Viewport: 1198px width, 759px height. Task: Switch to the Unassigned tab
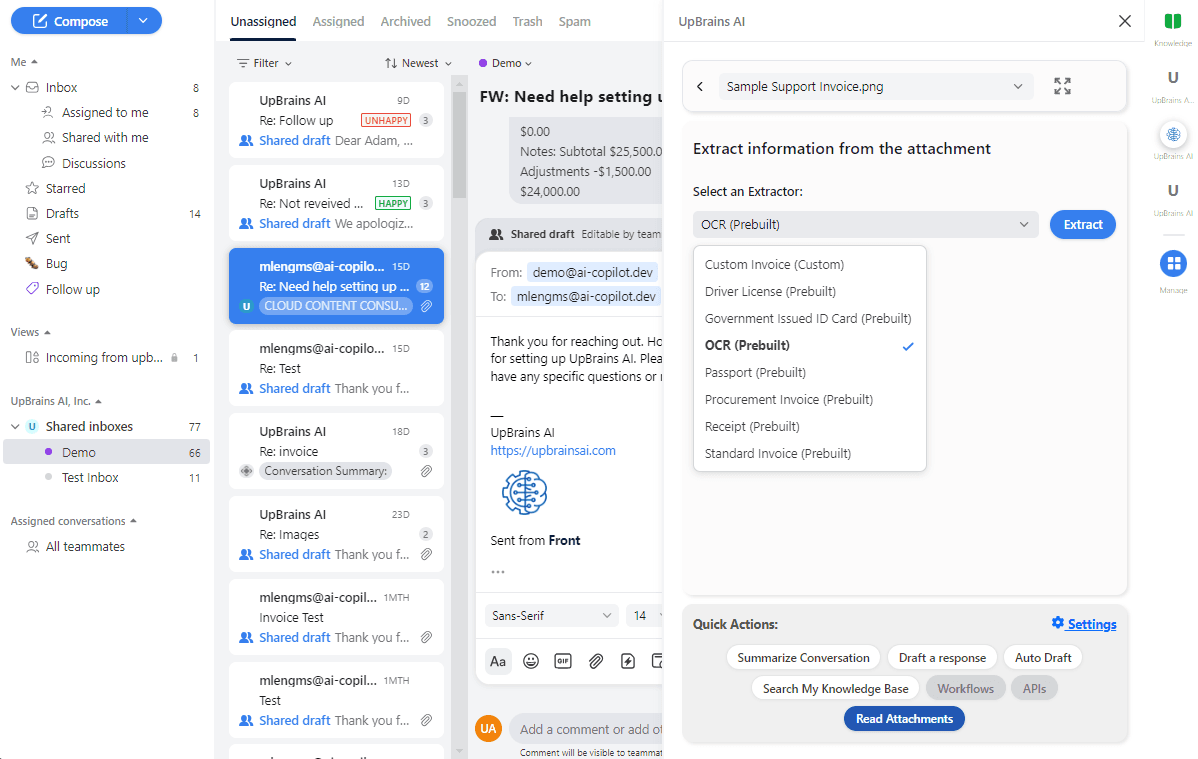(263, 21)
